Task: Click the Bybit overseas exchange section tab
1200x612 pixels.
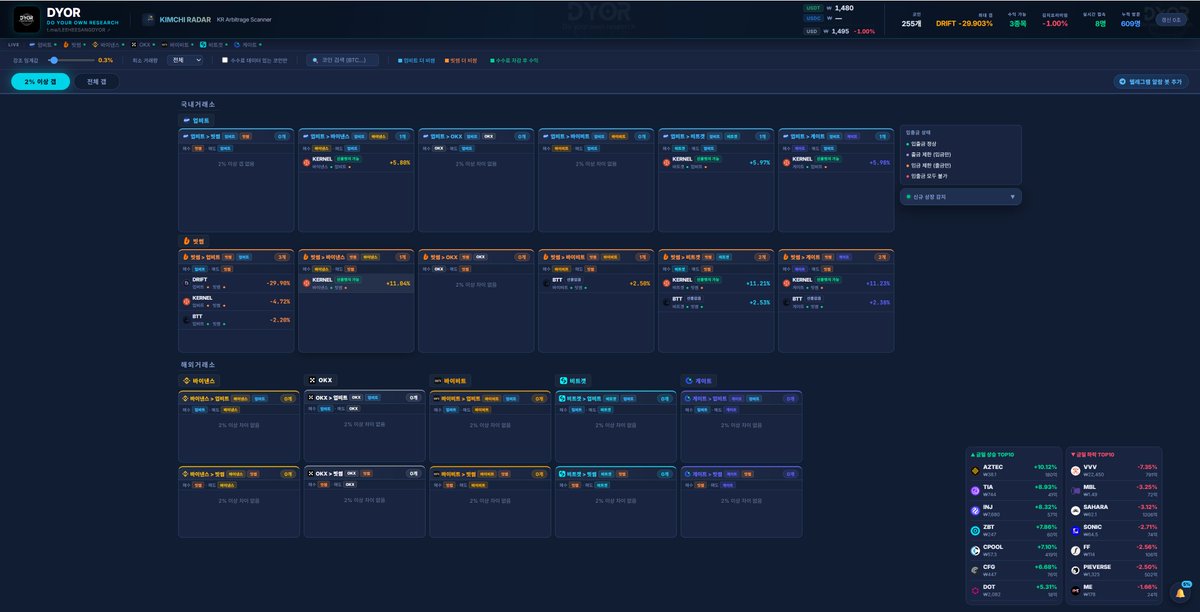Action: [450, 380]
